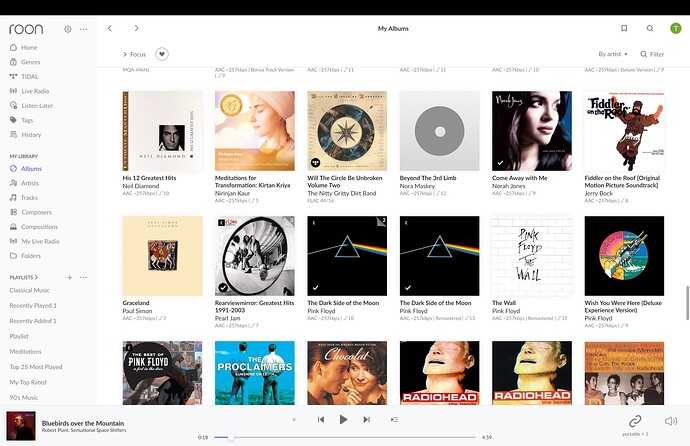Open History in sidebar

pos(26,135)
